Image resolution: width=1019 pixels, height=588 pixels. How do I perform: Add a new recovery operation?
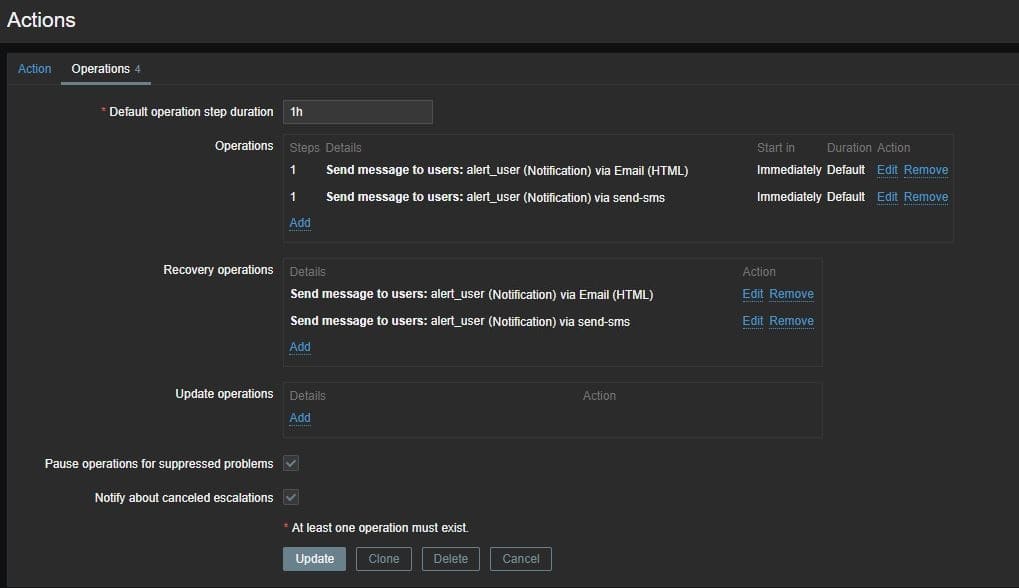pyautogui.click(x=300, y=347)
